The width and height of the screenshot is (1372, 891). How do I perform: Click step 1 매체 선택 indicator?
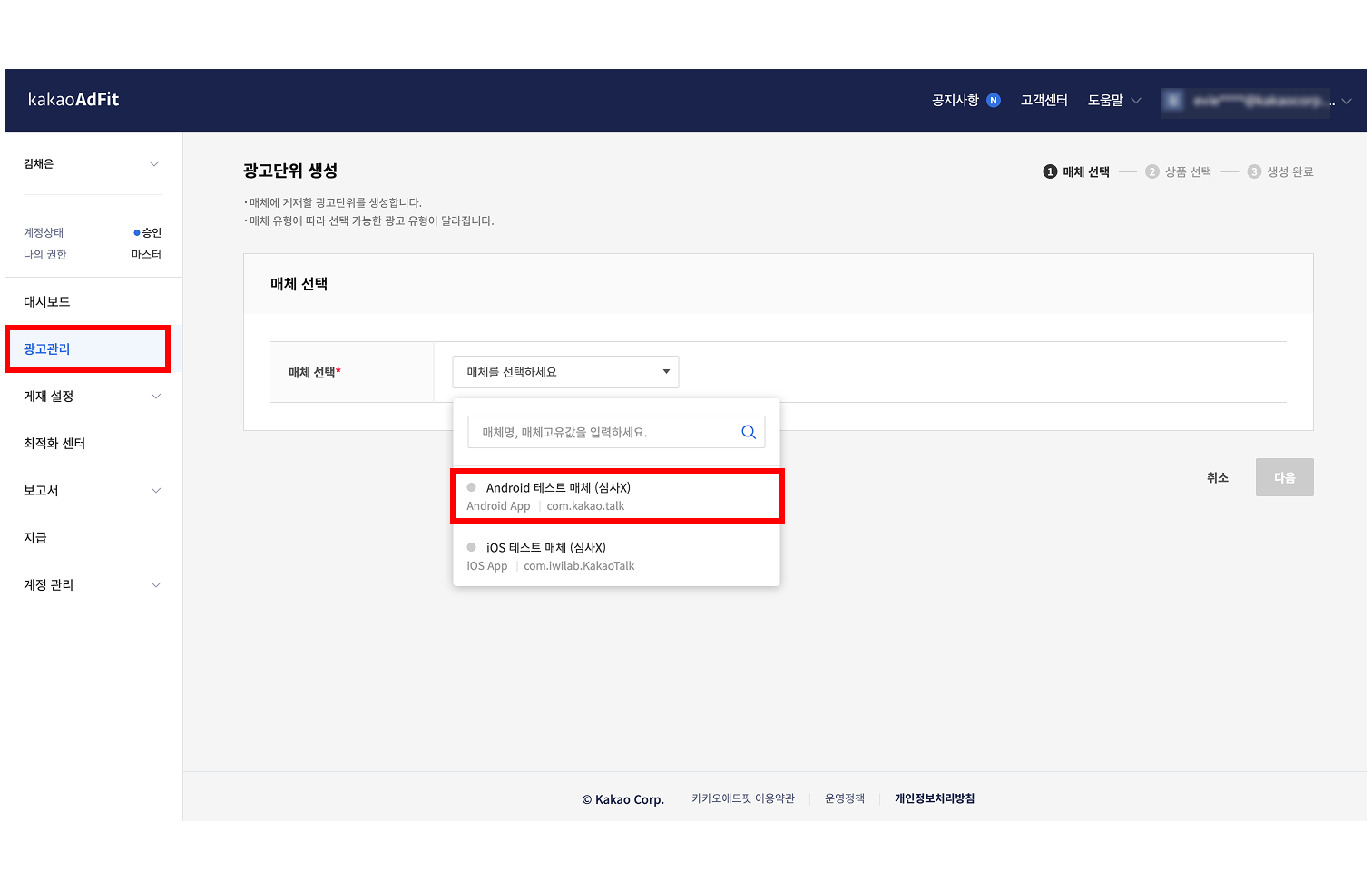coord(1076,171)
